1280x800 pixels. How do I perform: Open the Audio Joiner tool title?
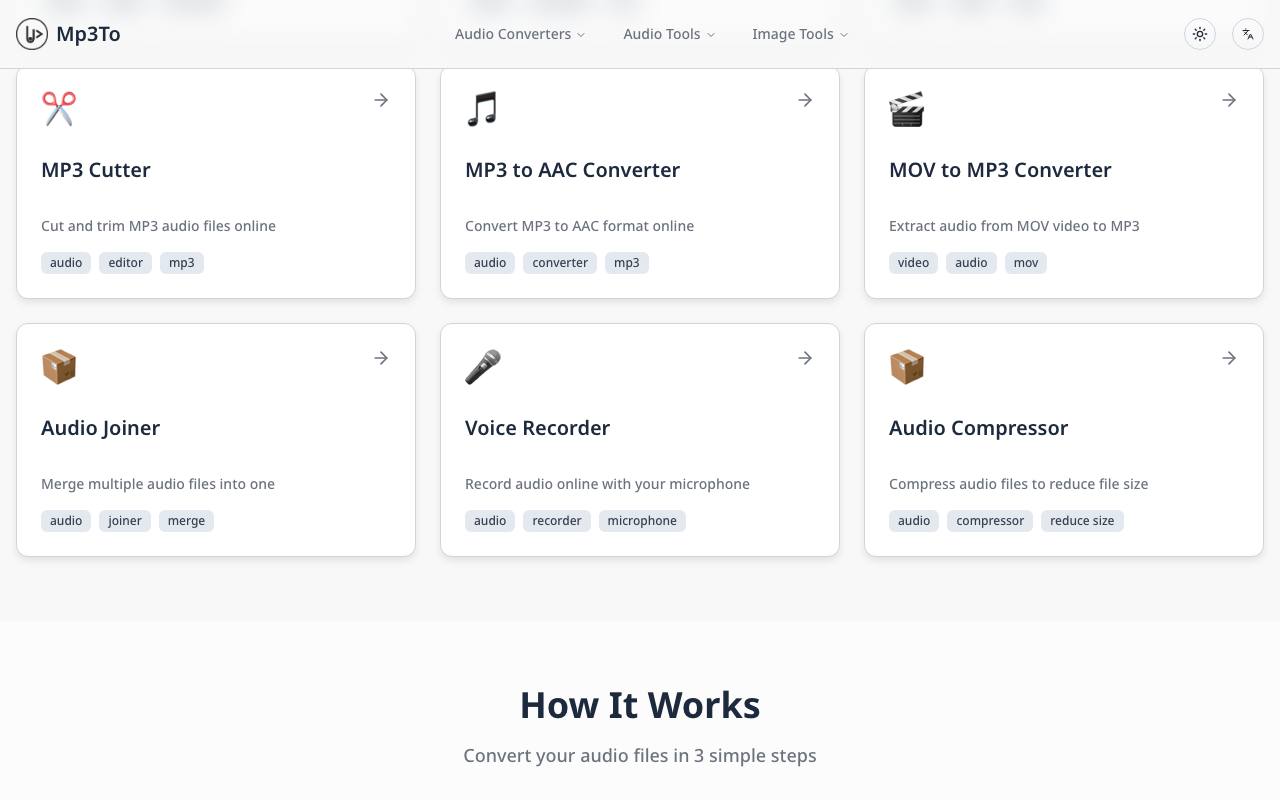(100, 428)
